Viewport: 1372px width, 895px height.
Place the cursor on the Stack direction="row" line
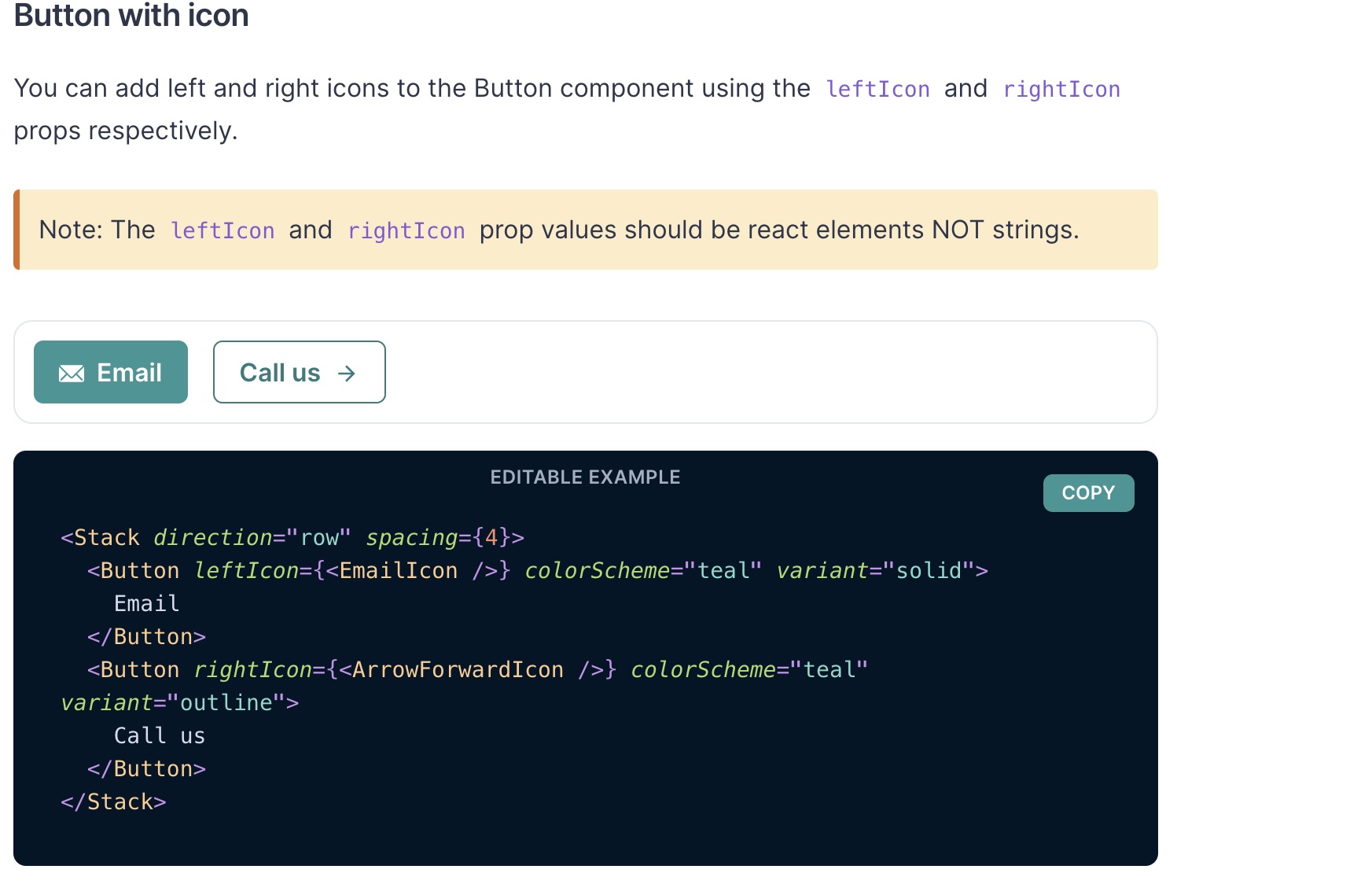(x=292, y=538)
